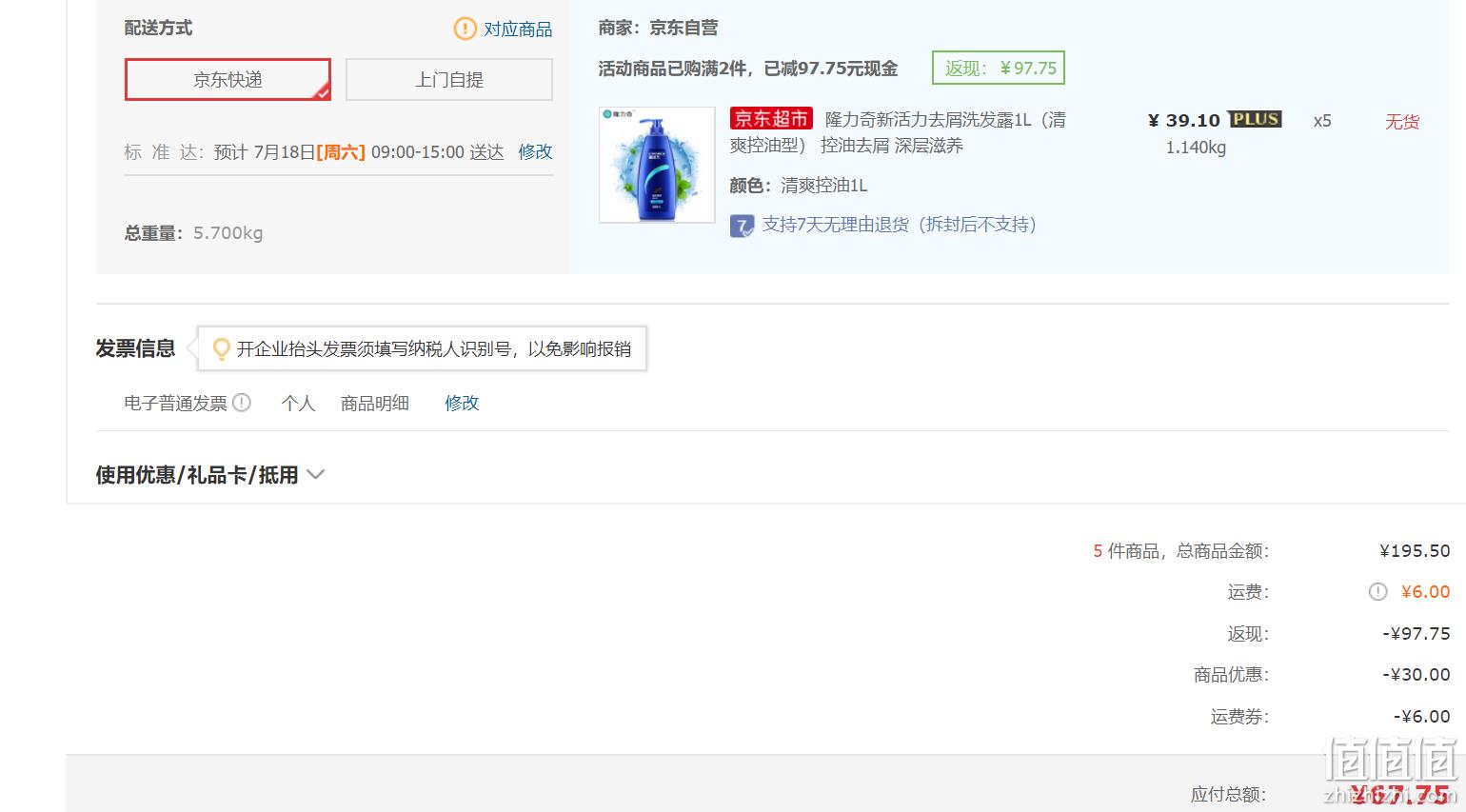The height and width of the screenshot is (812, 1466).
Task: Click the PLUS member price badge
Action: 1256,119
